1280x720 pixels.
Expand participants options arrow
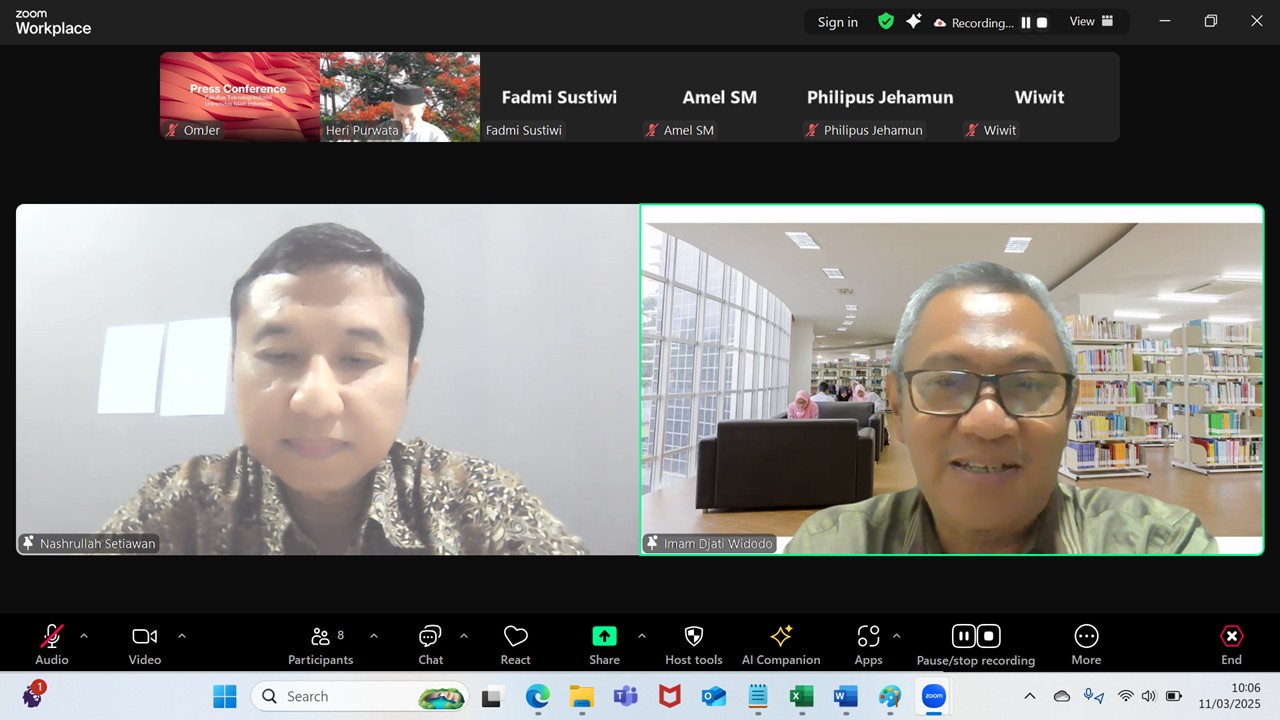374,636
